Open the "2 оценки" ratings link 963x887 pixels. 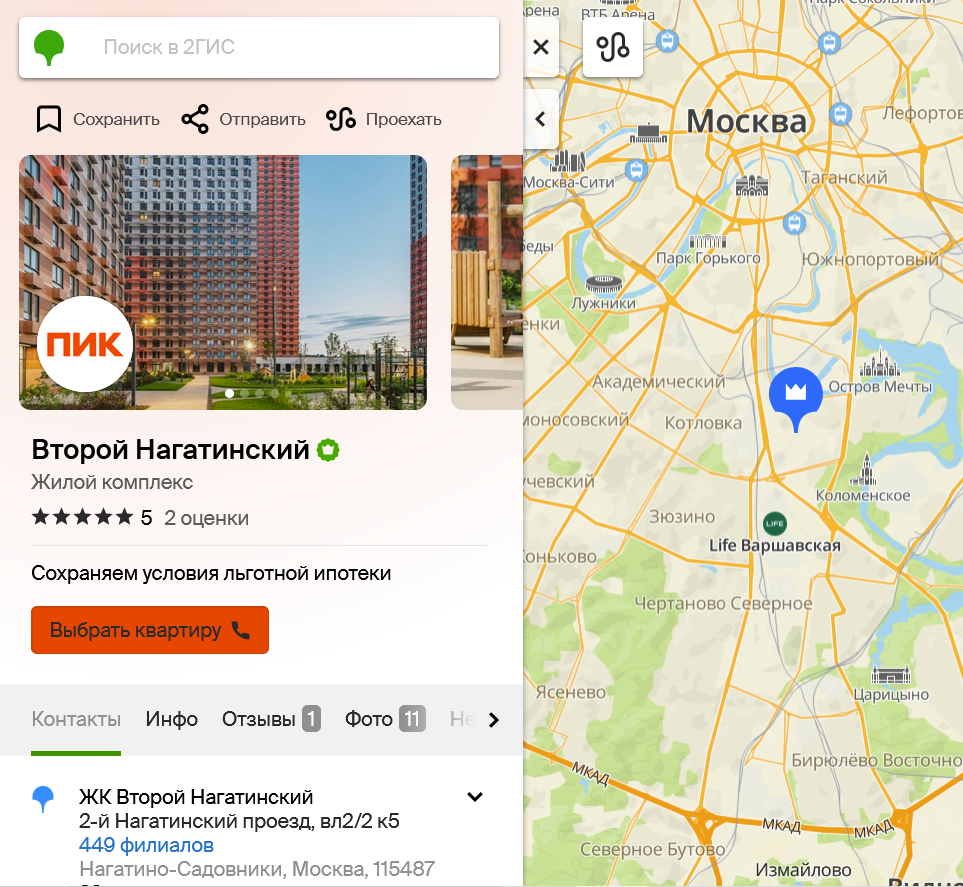(x=206, y=518)
